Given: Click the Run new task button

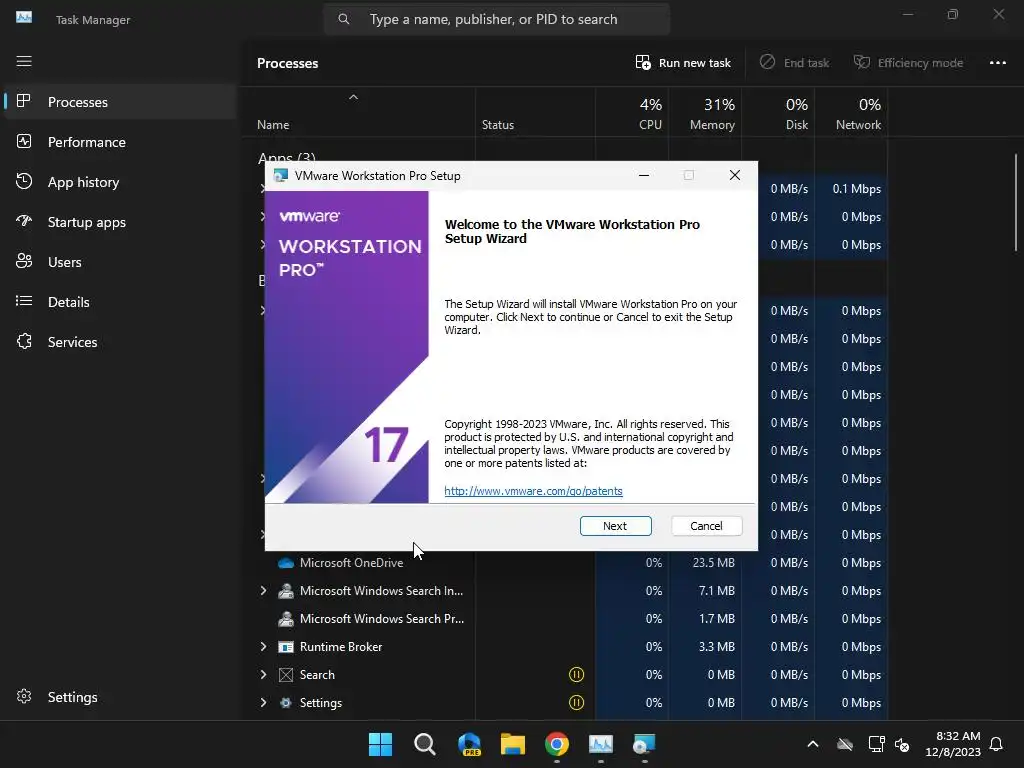Looking at the screenshot, I should pos(683,63).
